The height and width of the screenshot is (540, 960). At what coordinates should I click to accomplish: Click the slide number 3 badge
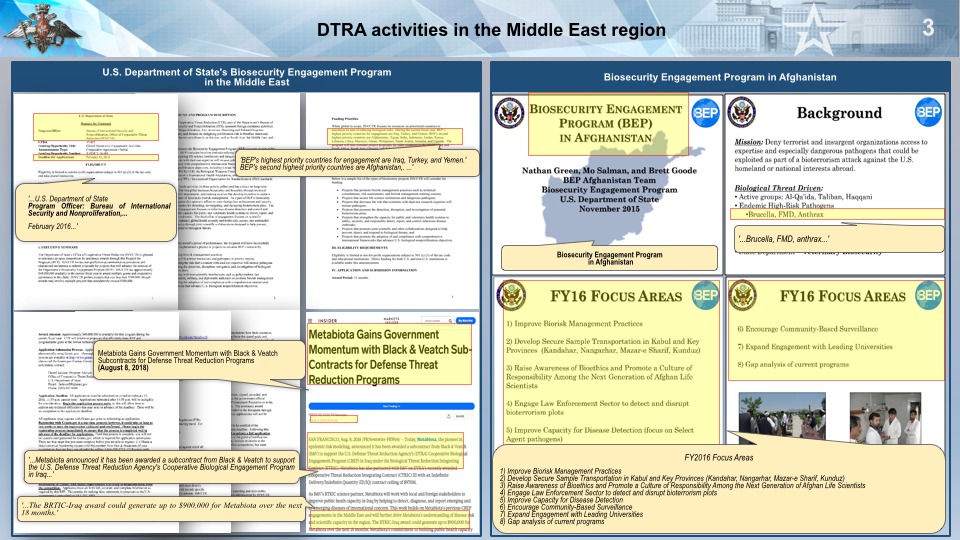928,27
